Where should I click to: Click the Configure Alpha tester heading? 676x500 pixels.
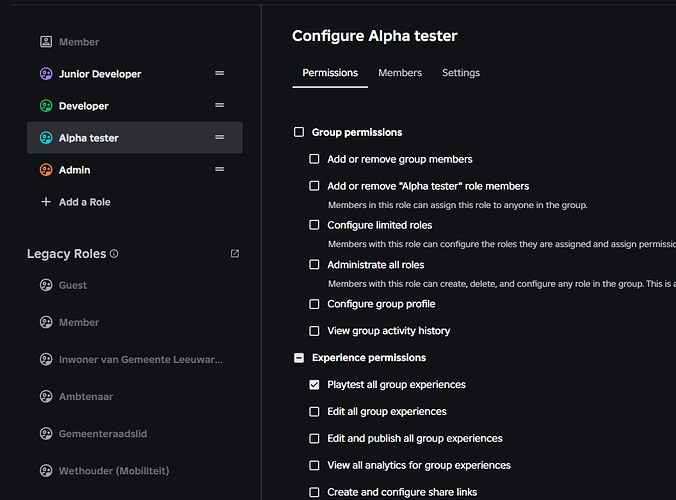[x=375, y=36]
